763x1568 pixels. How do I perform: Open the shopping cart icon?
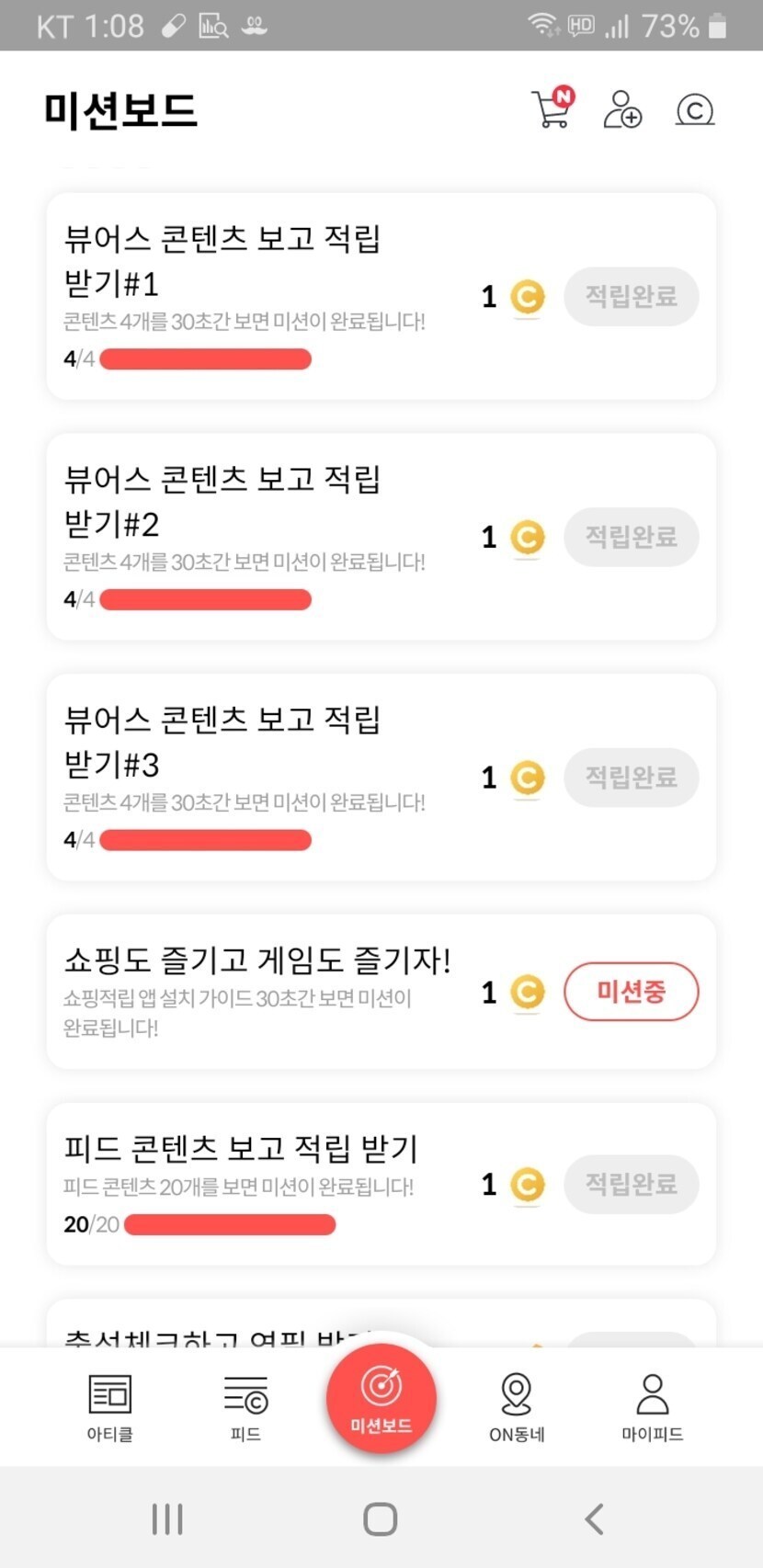[552, 109]
